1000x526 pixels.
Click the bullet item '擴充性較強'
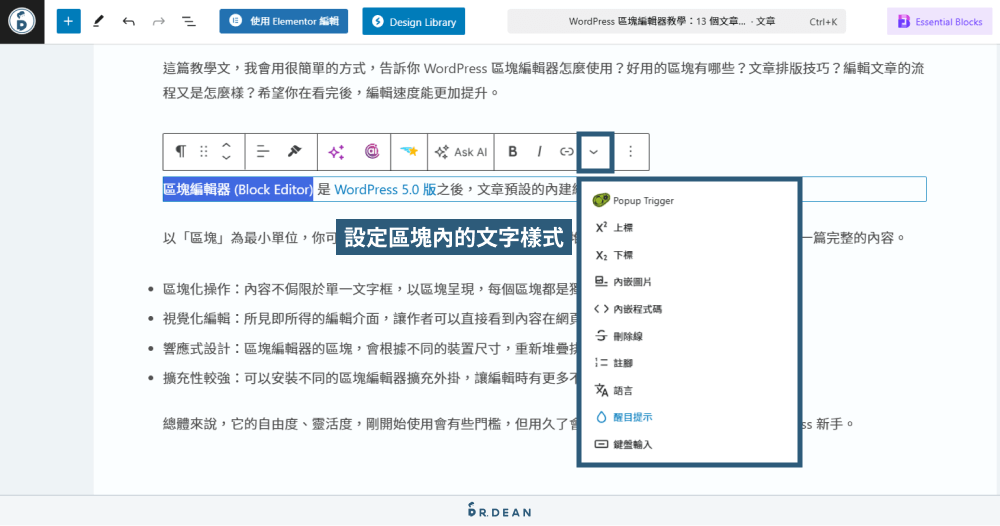pos(370,378)
